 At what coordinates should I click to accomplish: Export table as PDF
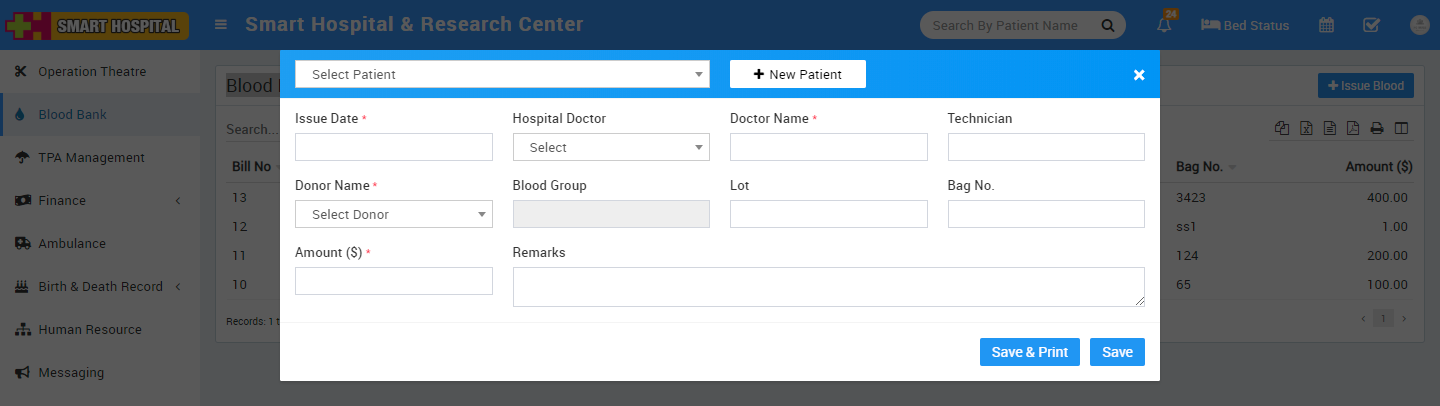click(1353, 128)
